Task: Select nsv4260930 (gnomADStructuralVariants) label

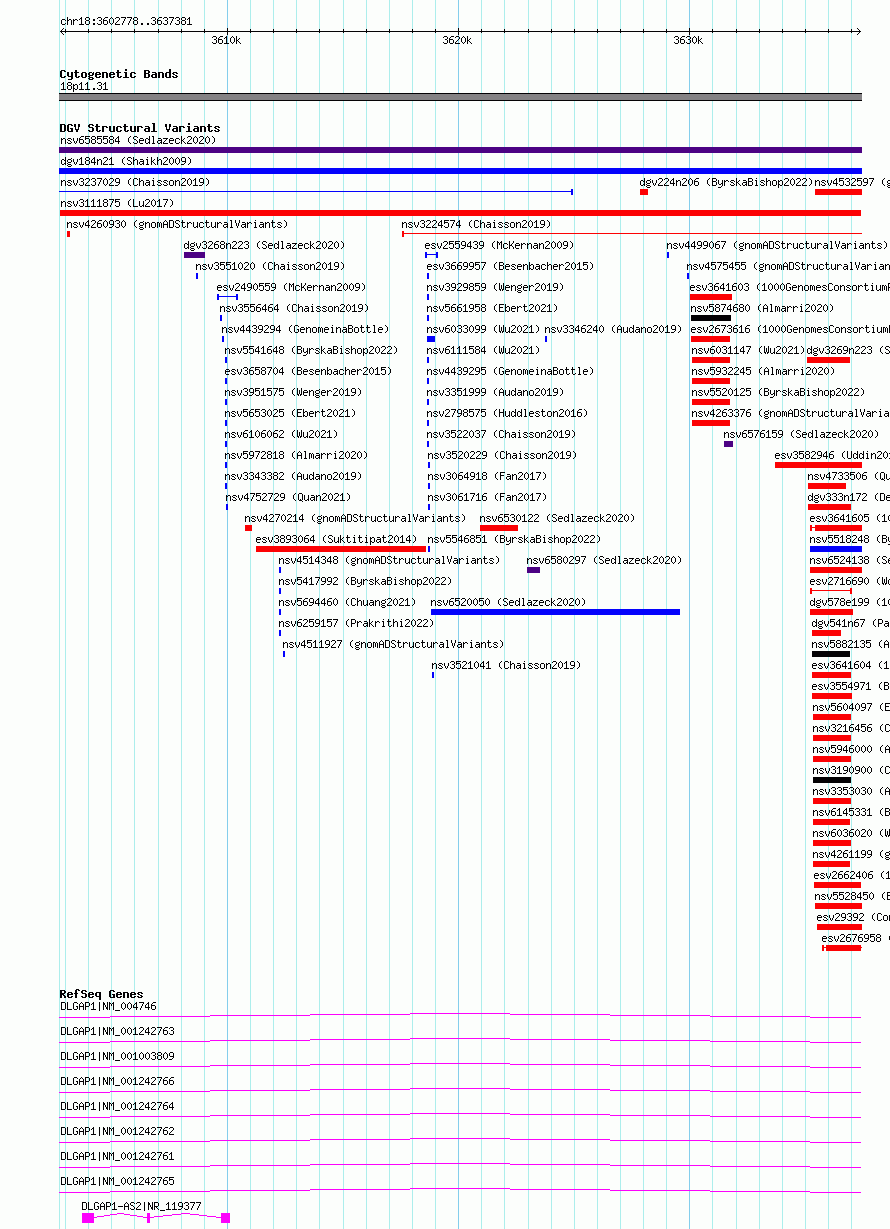Action: coord(177,224)
